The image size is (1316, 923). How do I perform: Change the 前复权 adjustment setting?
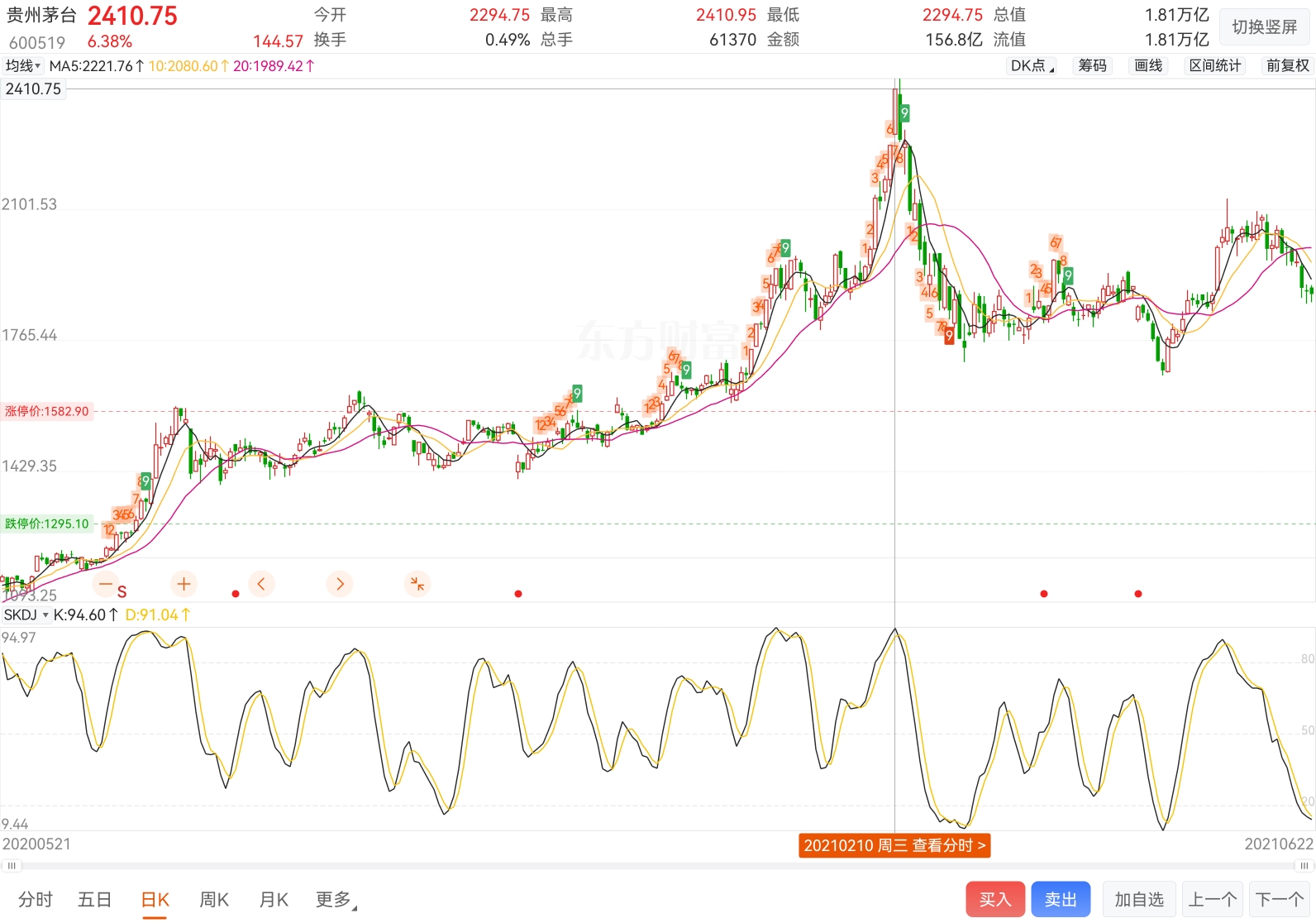point(1287,65)
